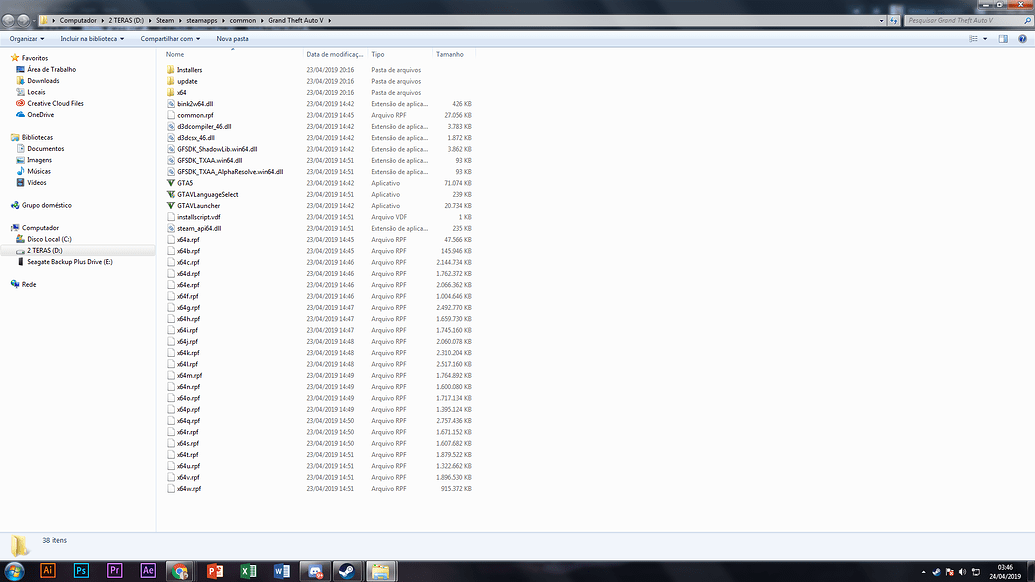Select Downloads in the Favoritos sidebar
The height and width of the screenshot is (582, 1035).
coord(44,81)
